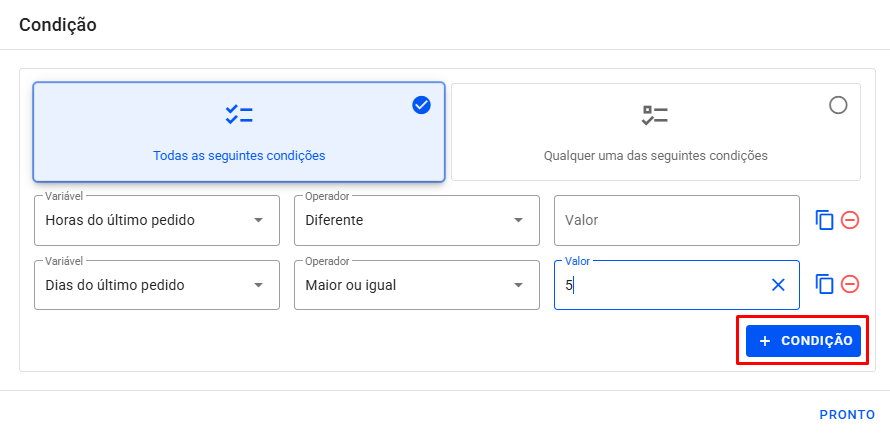Duplicate the Dias do último pedido condition row
890x434 pixels.
(824, 285)
